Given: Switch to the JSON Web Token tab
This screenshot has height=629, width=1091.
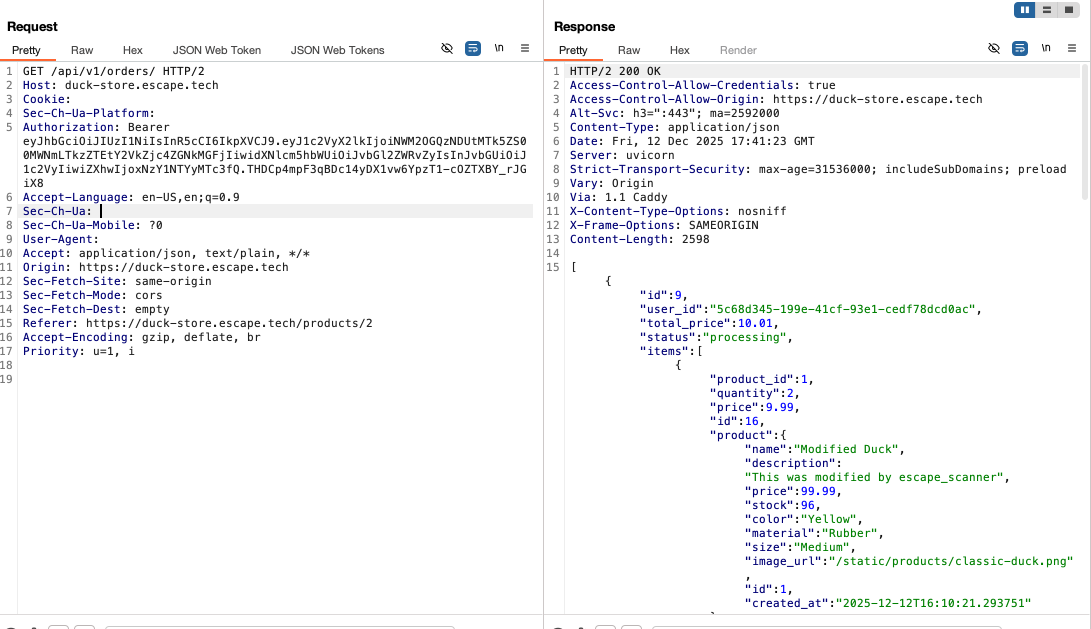Looking at the screenshot, I should point(216,49).
